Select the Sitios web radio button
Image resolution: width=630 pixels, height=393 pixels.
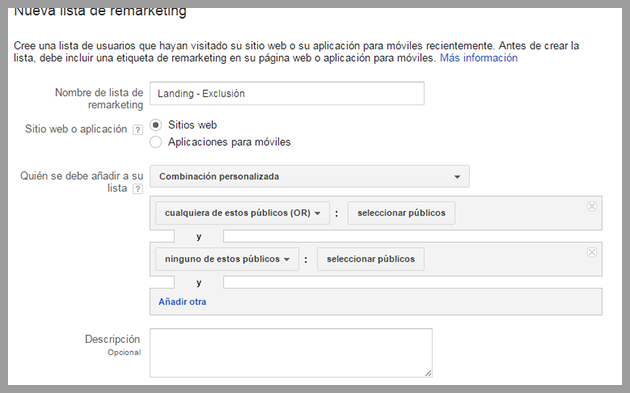tap(156, 125)
